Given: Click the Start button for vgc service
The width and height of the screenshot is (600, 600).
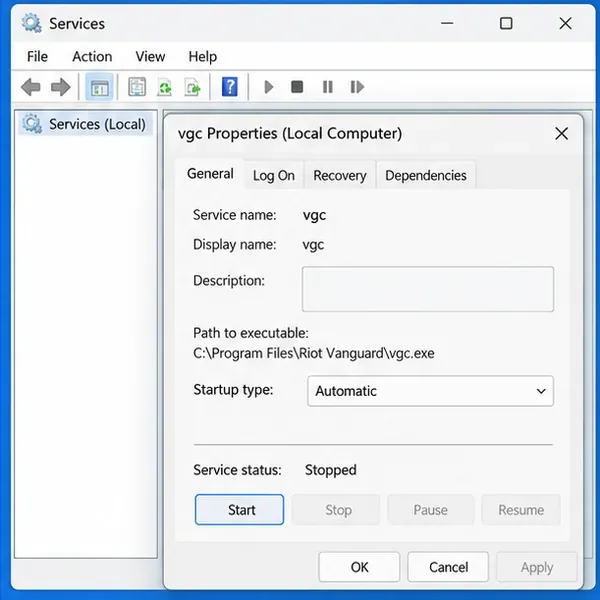Looking at the screenshot, I should 240,510.
